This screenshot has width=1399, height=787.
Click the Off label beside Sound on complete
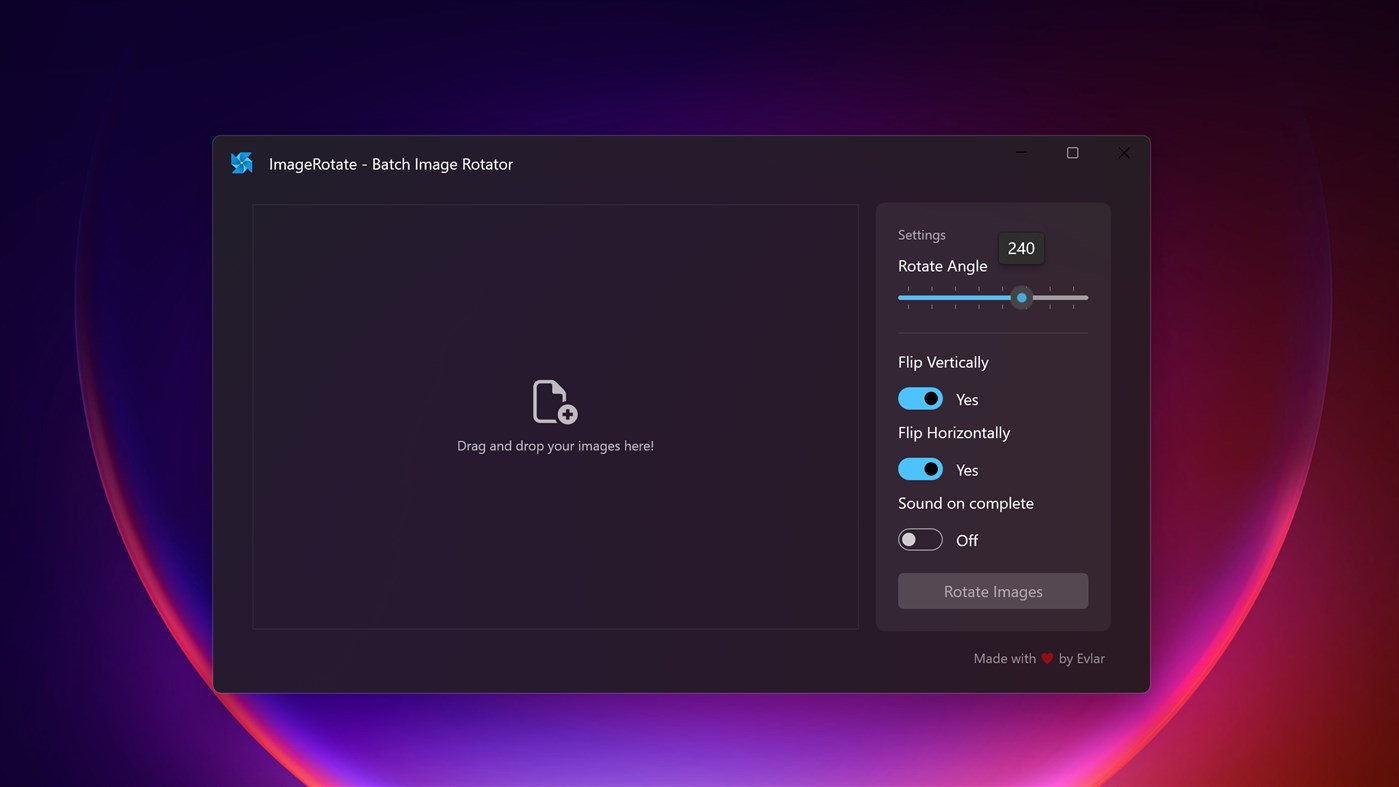tap(966, 539)
